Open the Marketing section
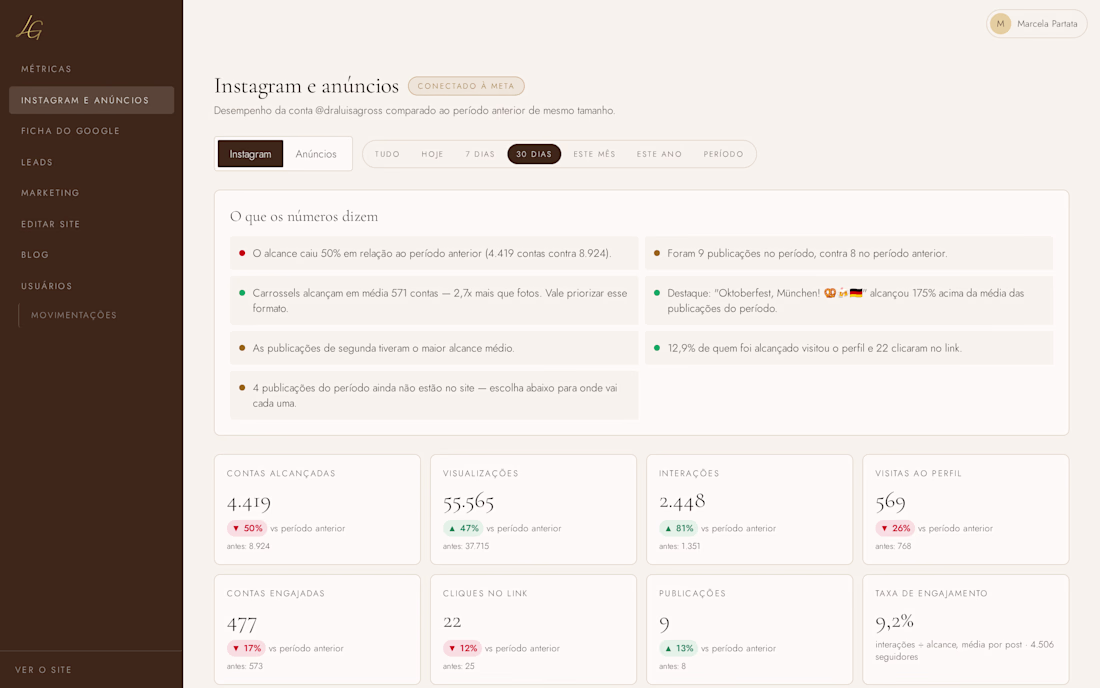The image size is (1100, 688). pos(50,193)
